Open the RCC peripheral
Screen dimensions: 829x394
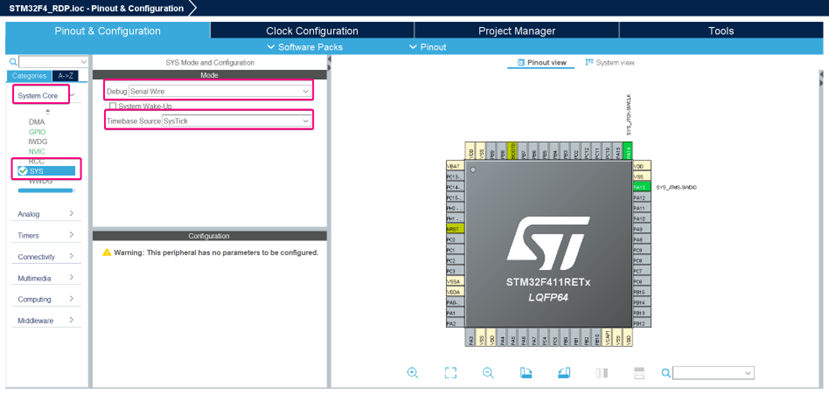[36, 161]
